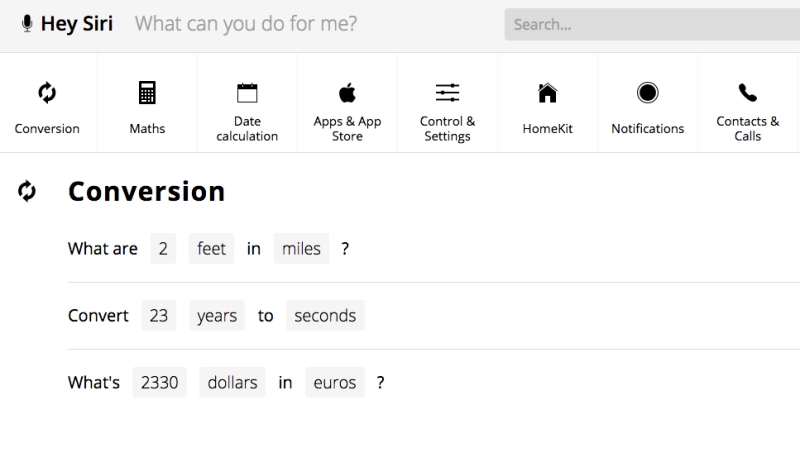Click the "years" unit option

coord(217,316)
